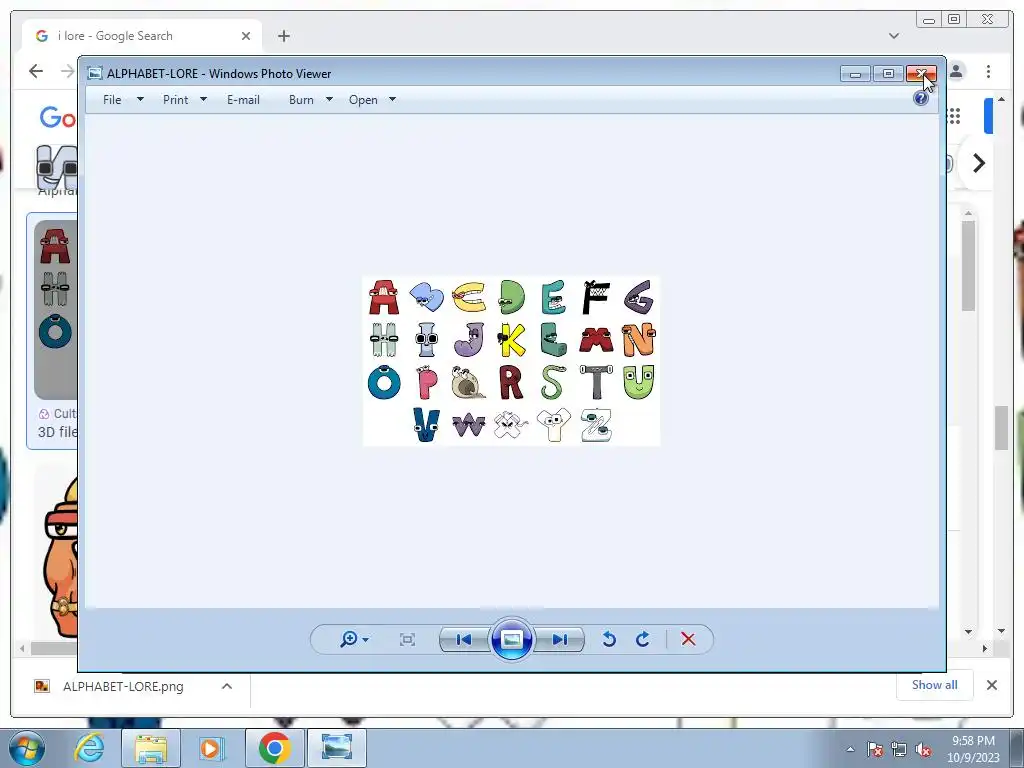This screenshot has height=768, width=1024.
Task: Close the Photo Viewer window
Action: click(921, 74)
